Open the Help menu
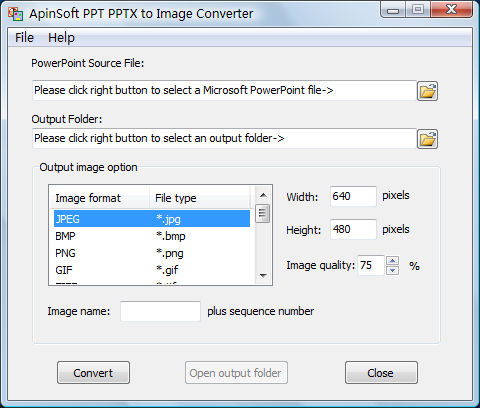 click(x=61, y=37)
